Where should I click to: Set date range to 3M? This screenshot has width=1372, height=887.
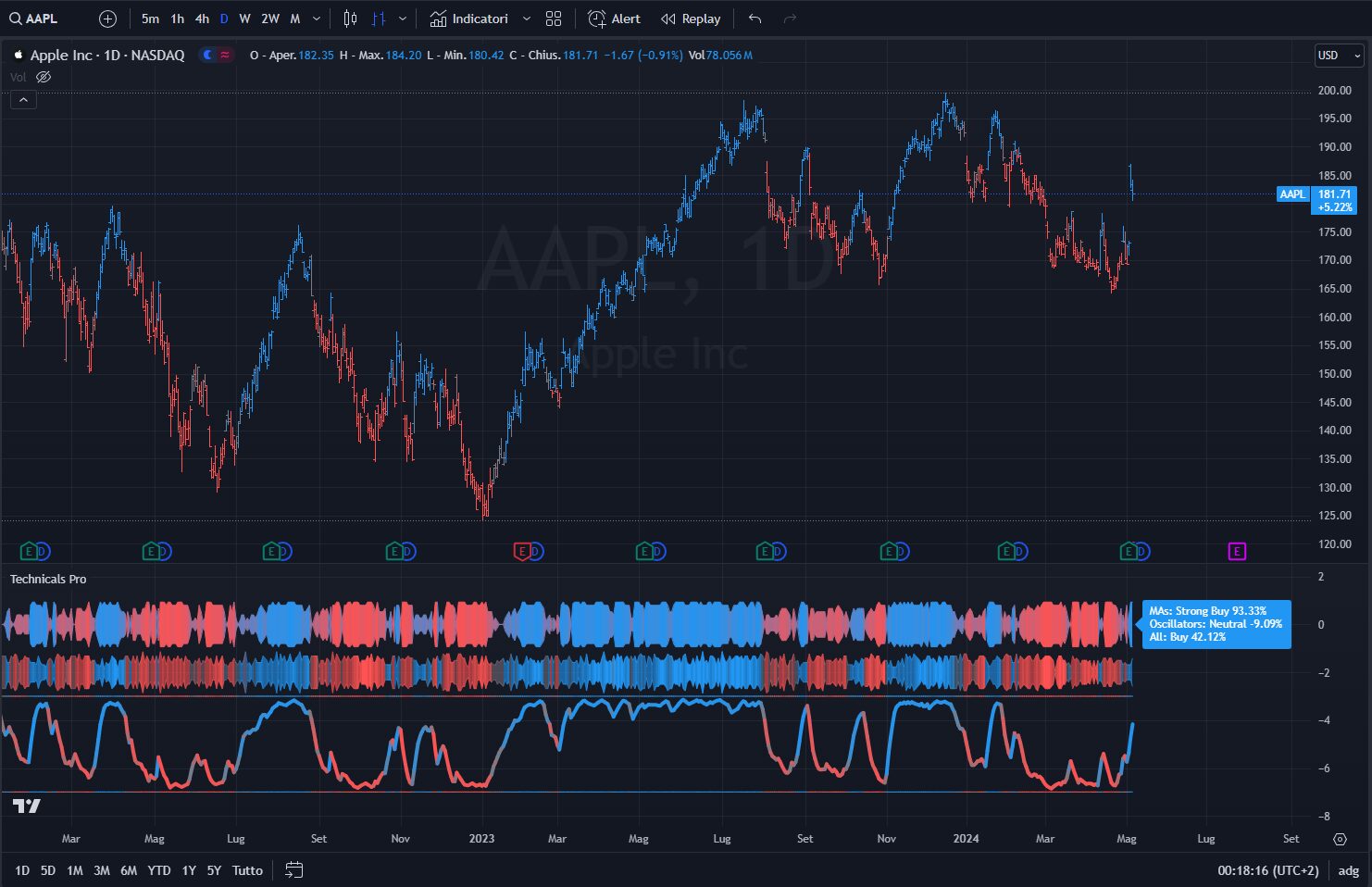102,870
